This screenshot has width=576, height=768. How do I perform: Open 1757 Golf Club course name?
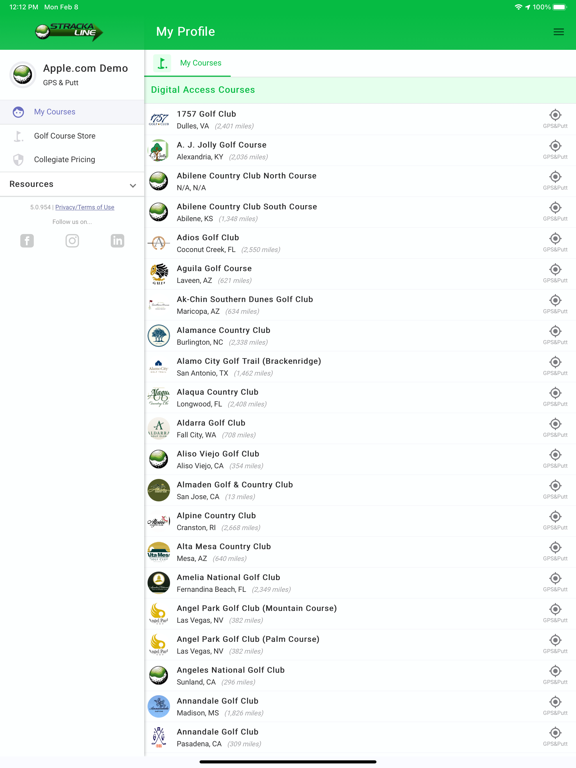(206, 114)
